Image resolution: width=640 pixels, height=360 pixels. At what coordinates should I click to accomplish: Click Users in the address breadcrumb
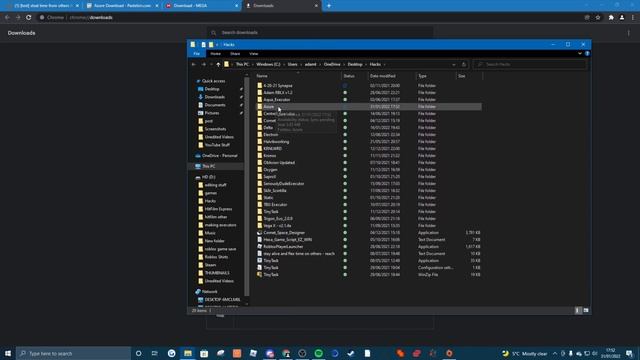(292, 64)
